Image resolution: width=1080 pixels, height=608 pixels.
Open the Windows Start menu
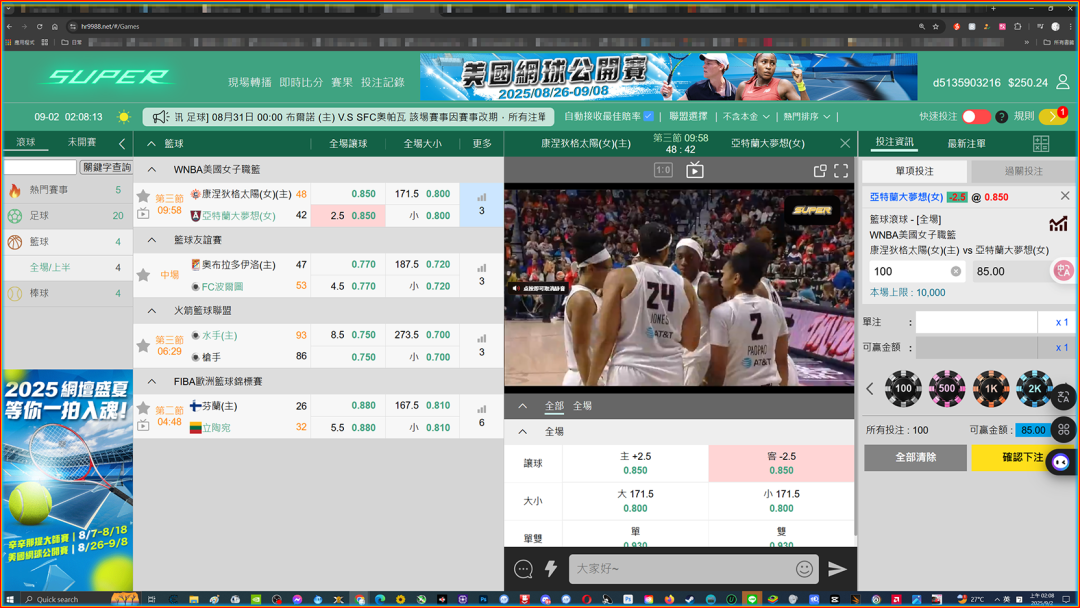[x=10, y=599]
